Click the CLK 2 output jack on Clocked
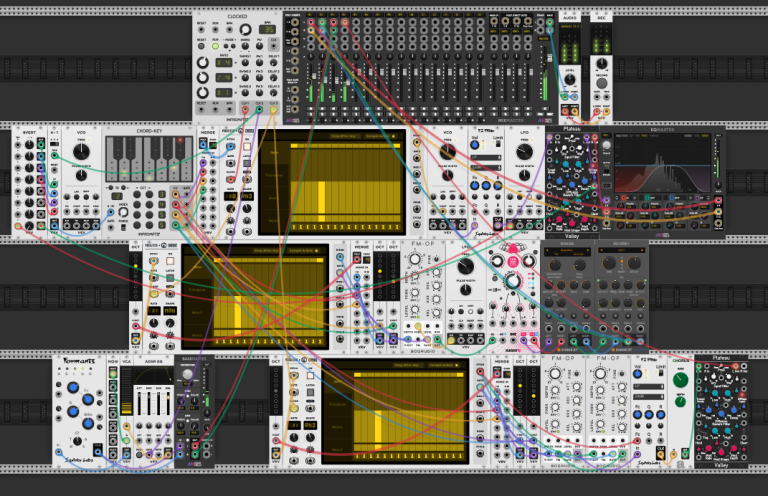This screenshot has height=496, width=768. tap(259, 110)
